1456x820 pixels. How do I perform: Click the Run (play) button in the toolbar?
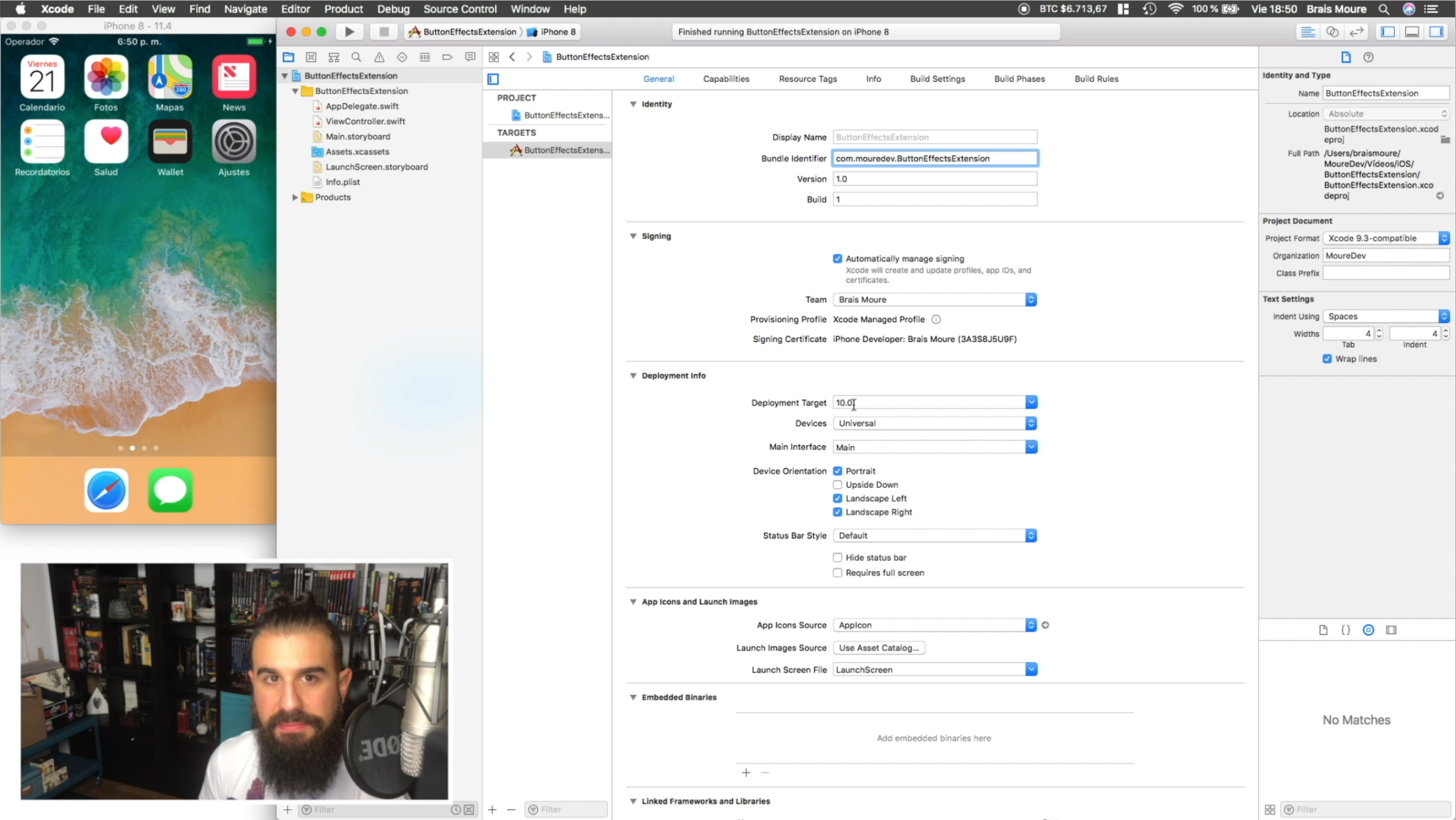click(349, 31)
